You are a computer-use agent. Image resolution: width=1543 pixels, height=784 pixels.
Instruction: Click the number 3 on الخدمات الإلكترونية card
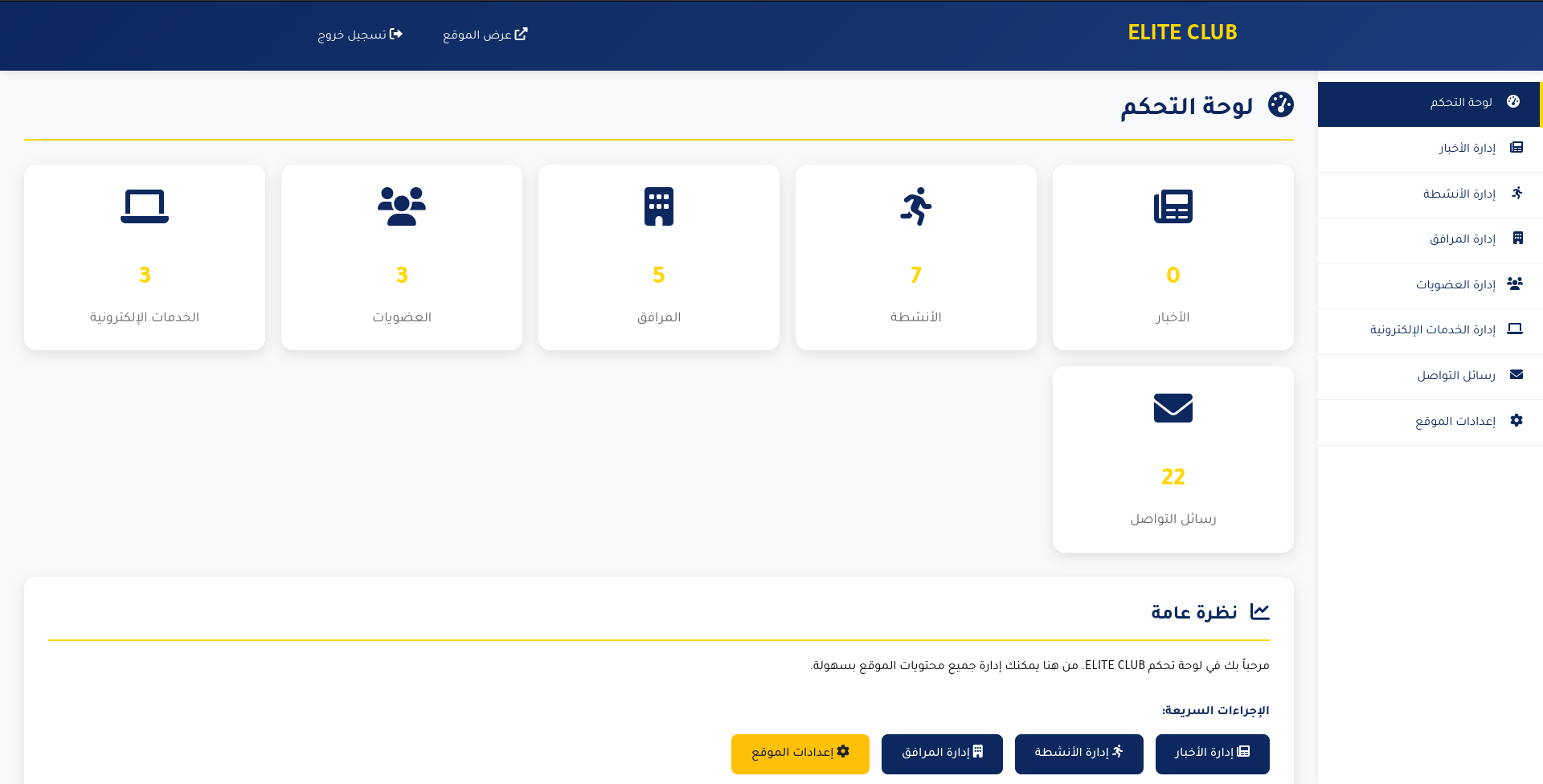point(145,275)
